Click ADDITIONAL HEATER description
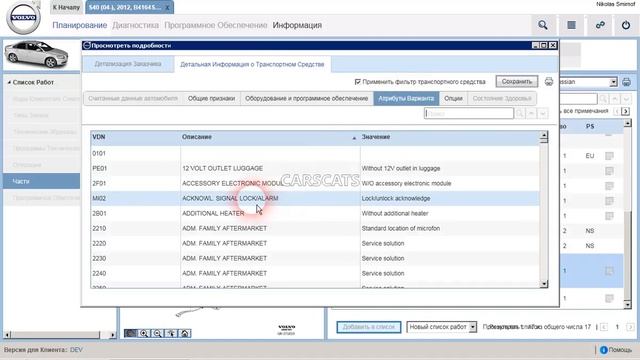Viewport: 640px width, 360px height. (213, 213)
